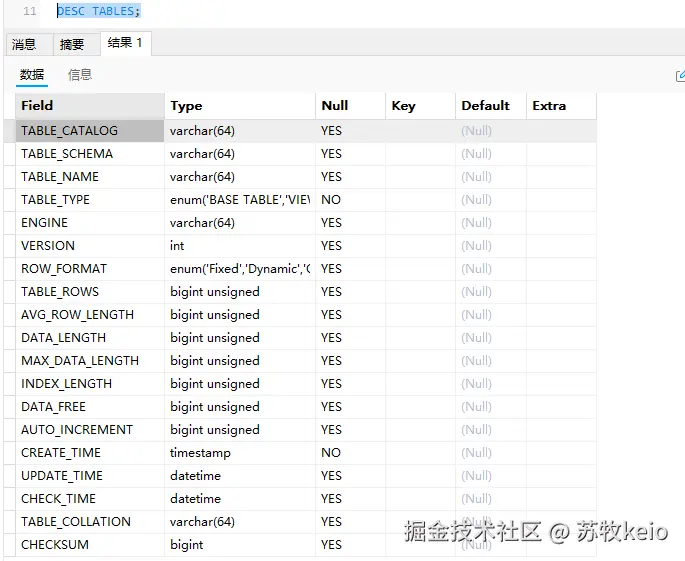This screenshot has height=561, width=685.
Task: Select the DATA_FREE field cell
Action: [x=90, y=407]
